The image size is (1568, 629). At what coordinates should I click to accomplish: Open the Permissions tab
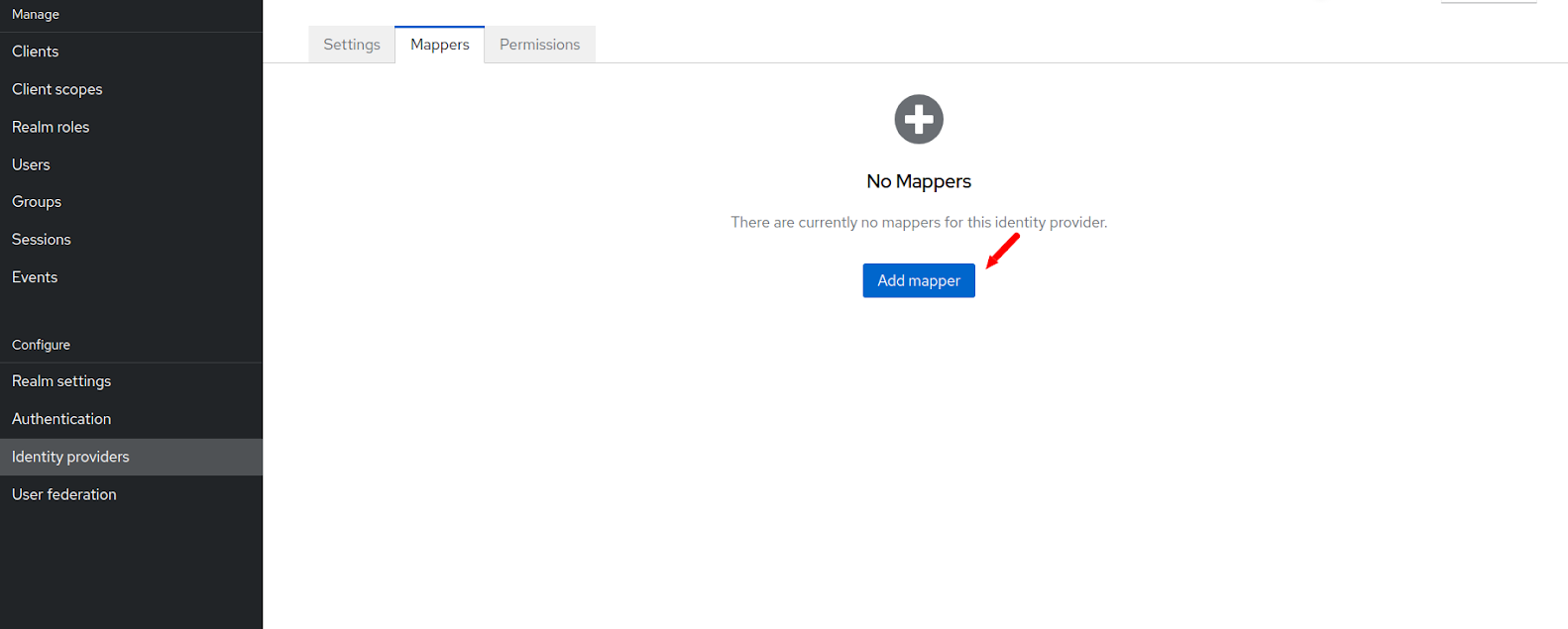539,45
